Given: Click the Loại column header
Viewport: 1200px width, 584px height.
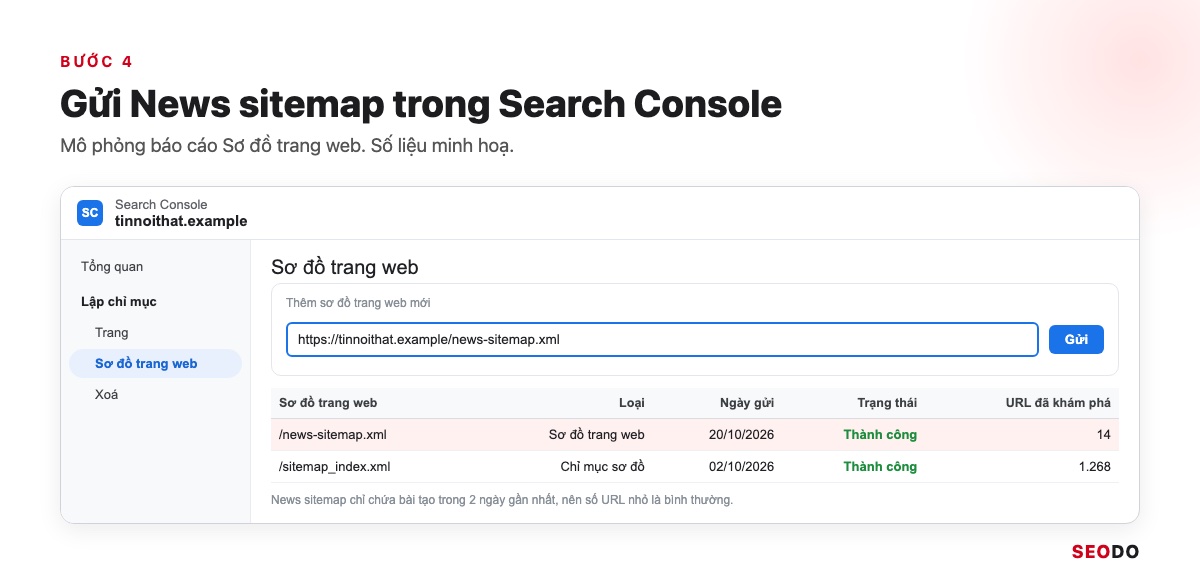Looking at the screenshot, I should [x=632, y=403].
